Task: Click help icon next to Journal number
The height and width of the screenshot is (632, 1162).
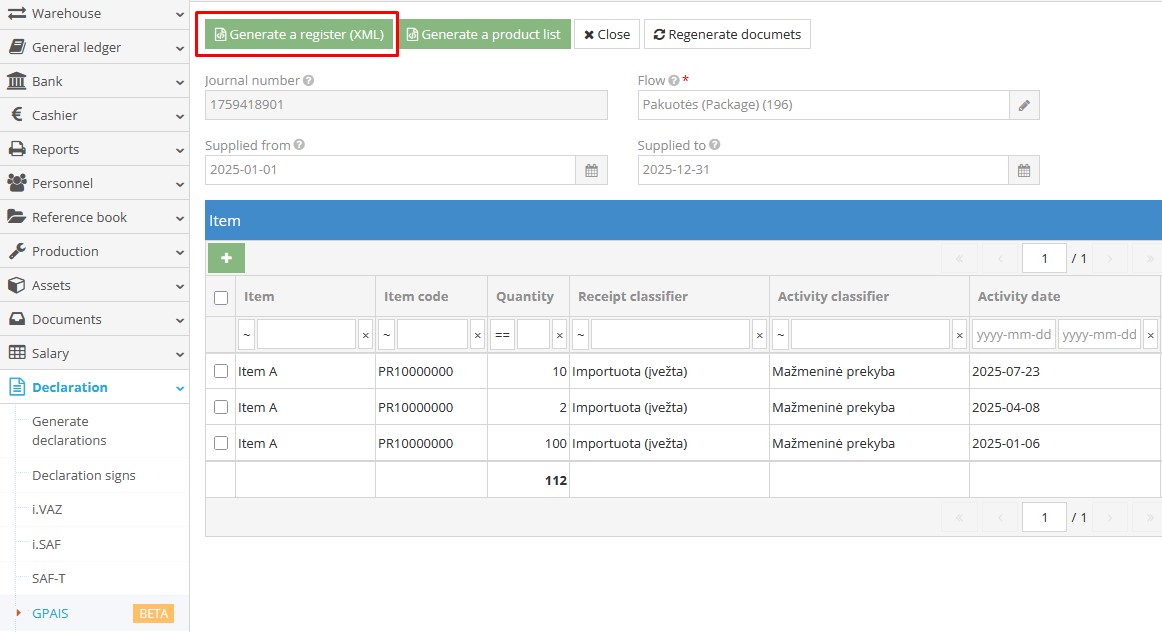Action: pos(309,81)
